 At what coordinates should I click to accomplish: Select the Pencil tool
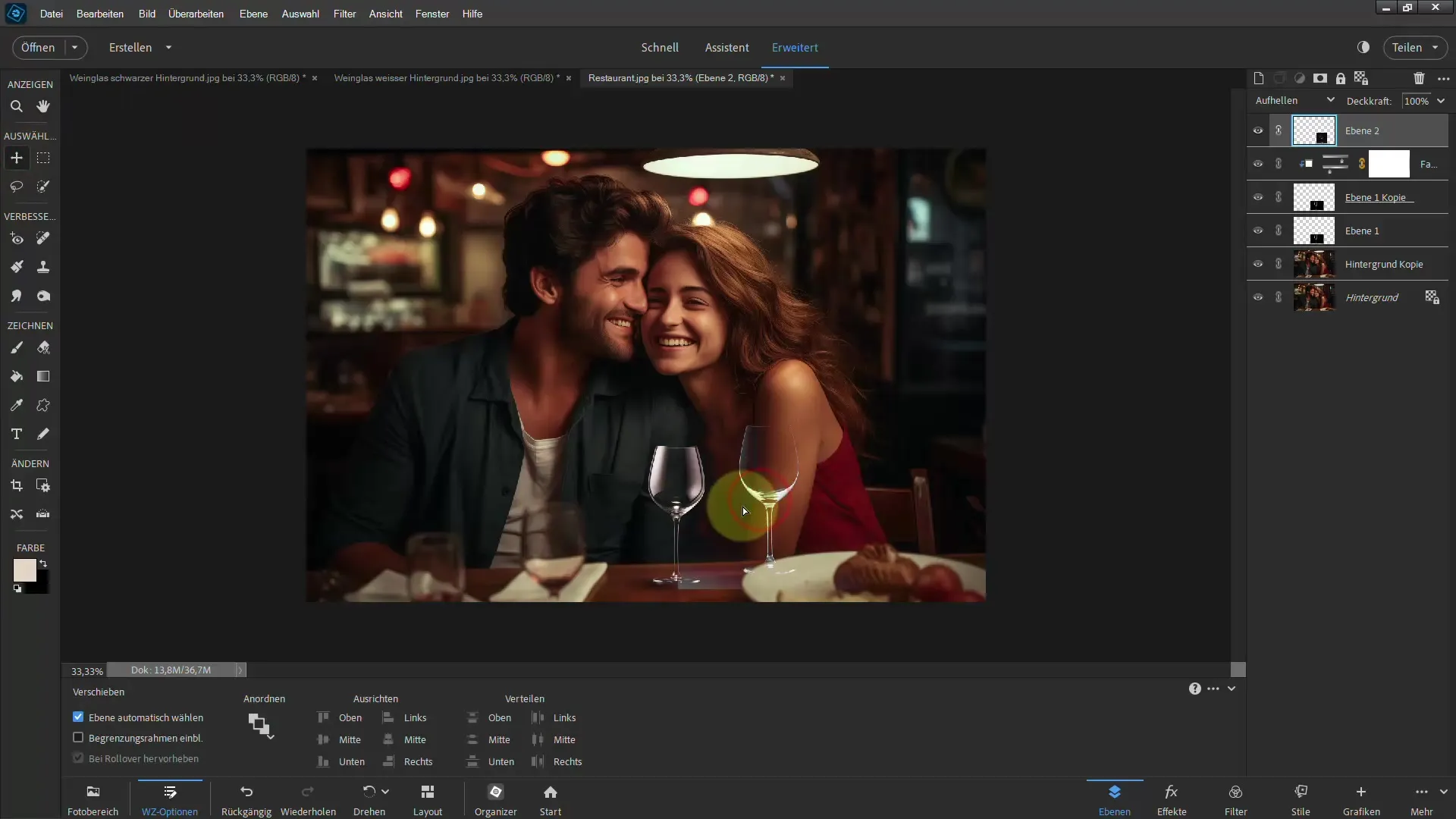pyautogui.click(x=43, y=434)
